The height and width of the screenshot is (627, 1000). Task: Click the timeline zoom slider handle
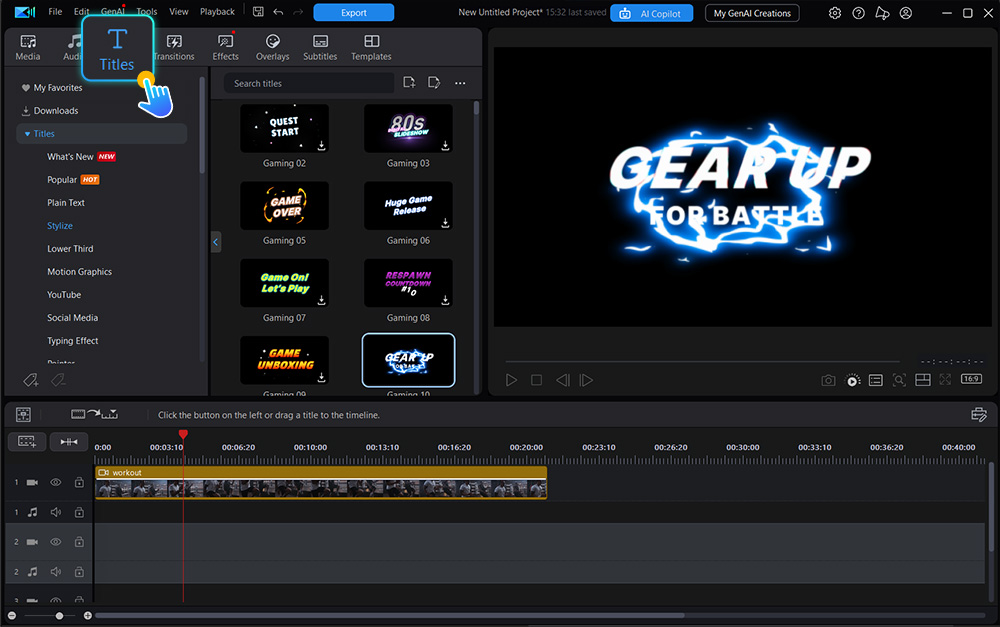[59, 616]
